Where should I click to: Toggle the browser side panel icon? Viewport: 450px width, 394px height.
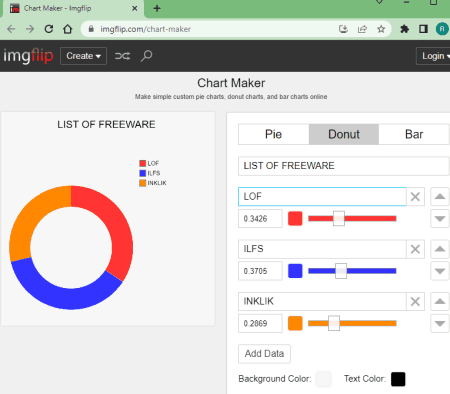[x=423, y=29]
